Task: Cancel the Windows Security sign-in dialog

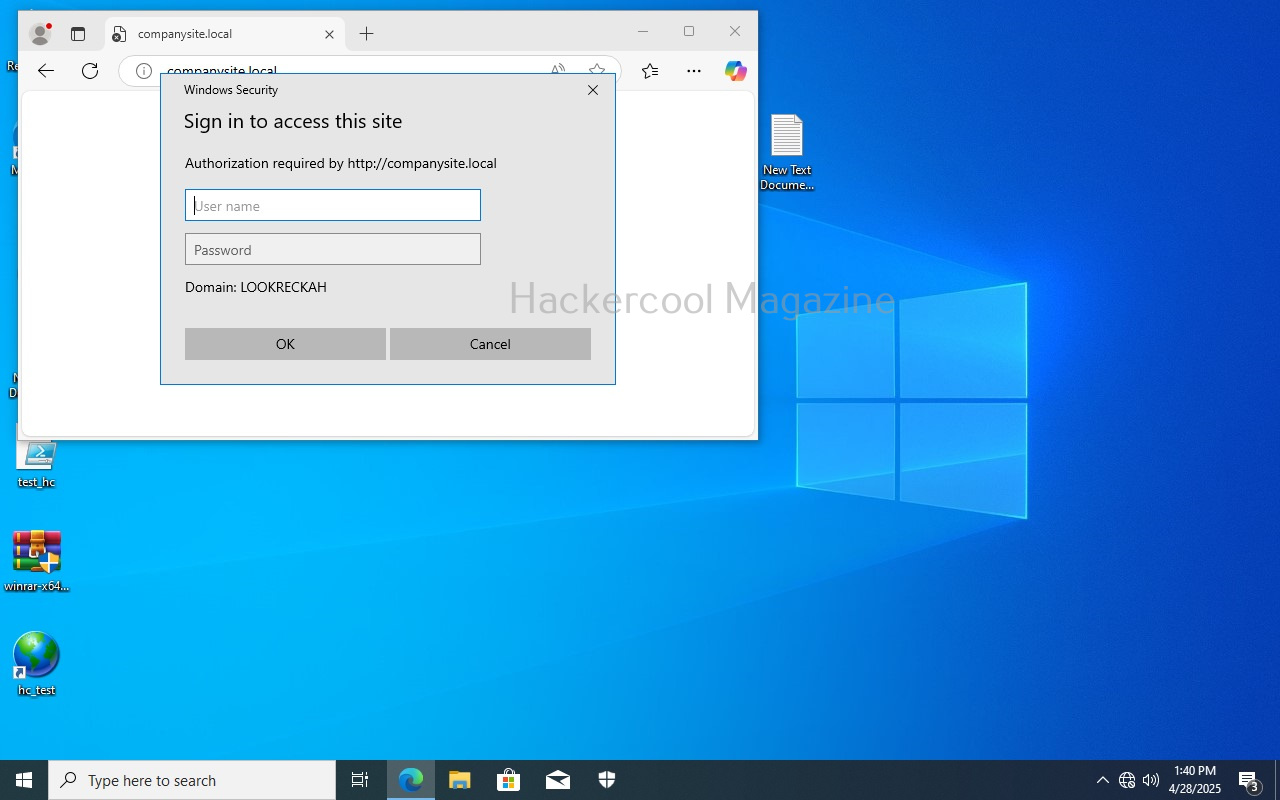Action: pyautogui.click(x=490, y=344)
